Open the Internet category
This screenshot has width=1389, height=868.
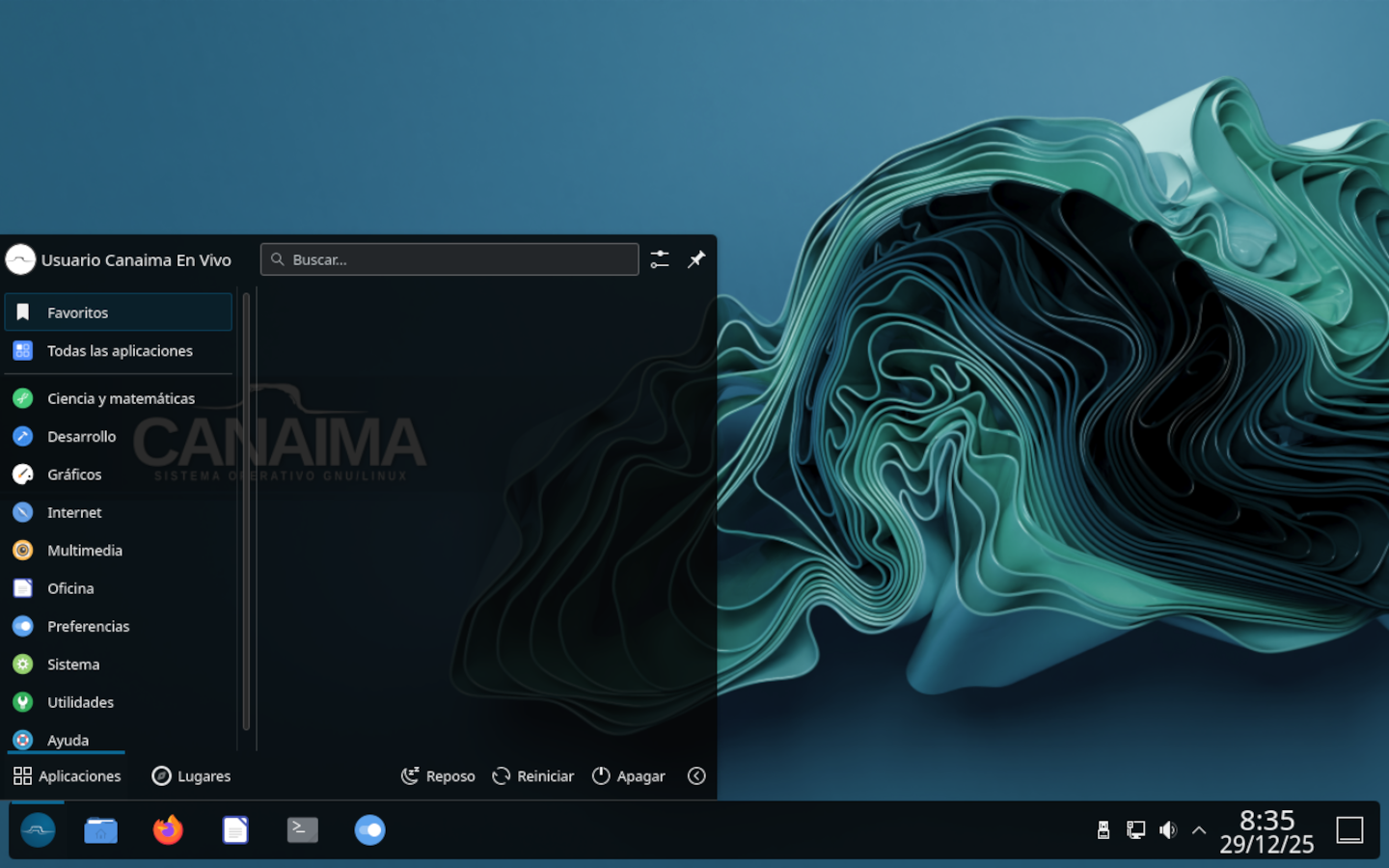click(x=74, y=512)
